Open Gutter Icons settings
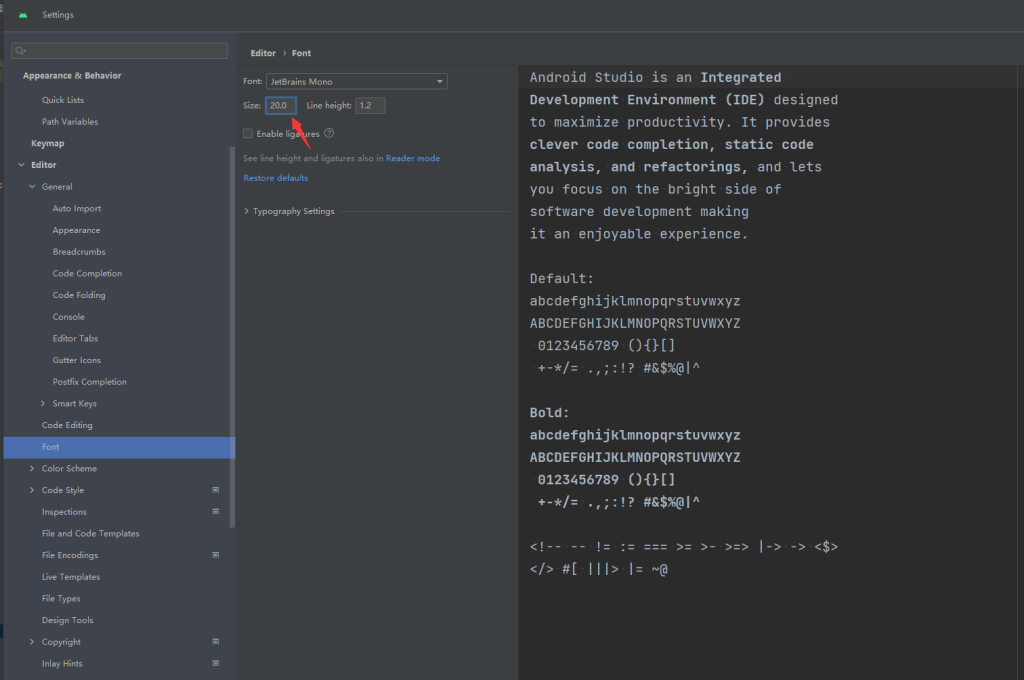Viewport: 1024px width, 680px height. tap(76, 360)
